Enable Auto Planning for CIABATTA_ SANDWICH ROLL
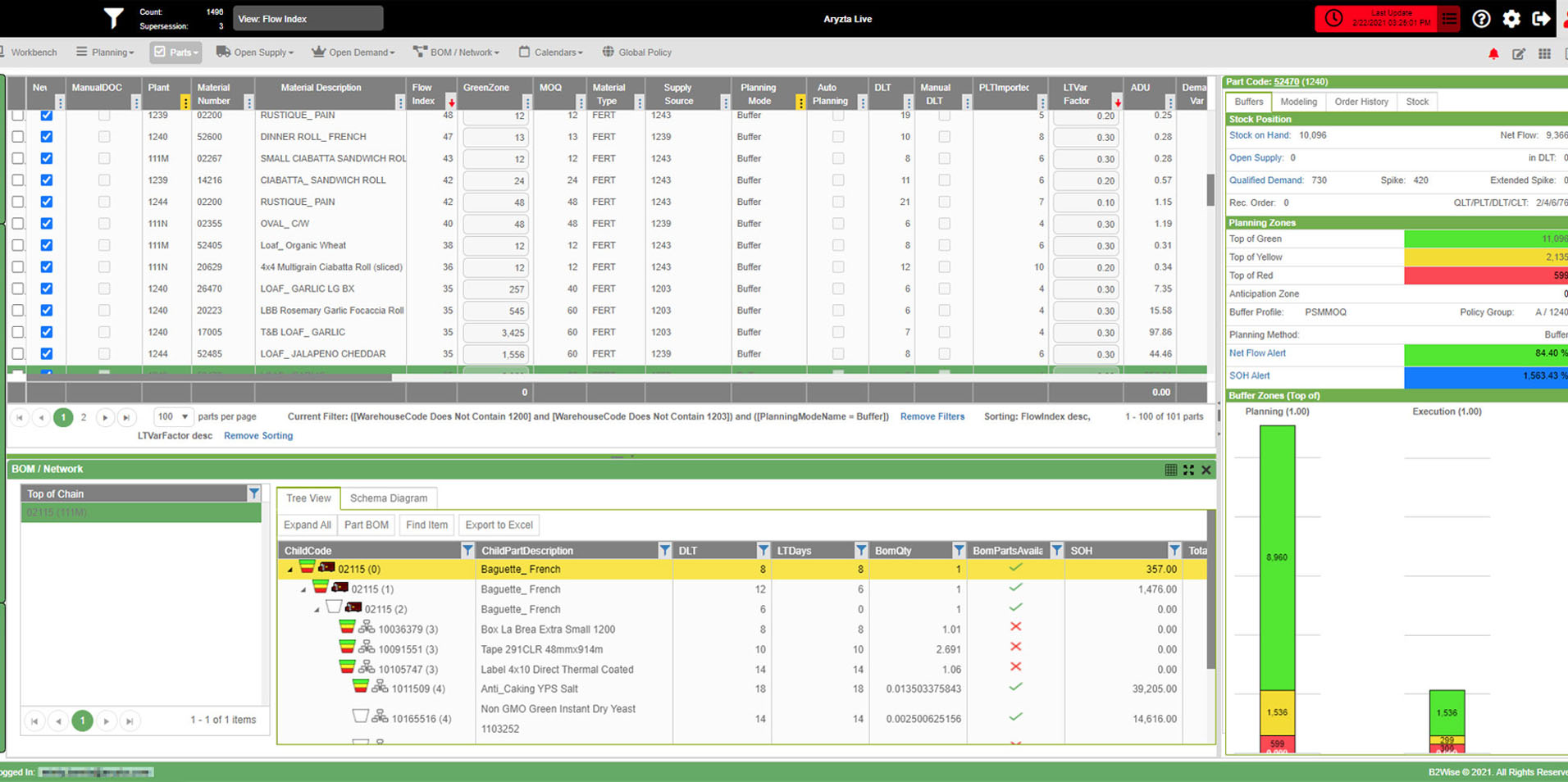1568x782 pixels. (x=838, y=180)
